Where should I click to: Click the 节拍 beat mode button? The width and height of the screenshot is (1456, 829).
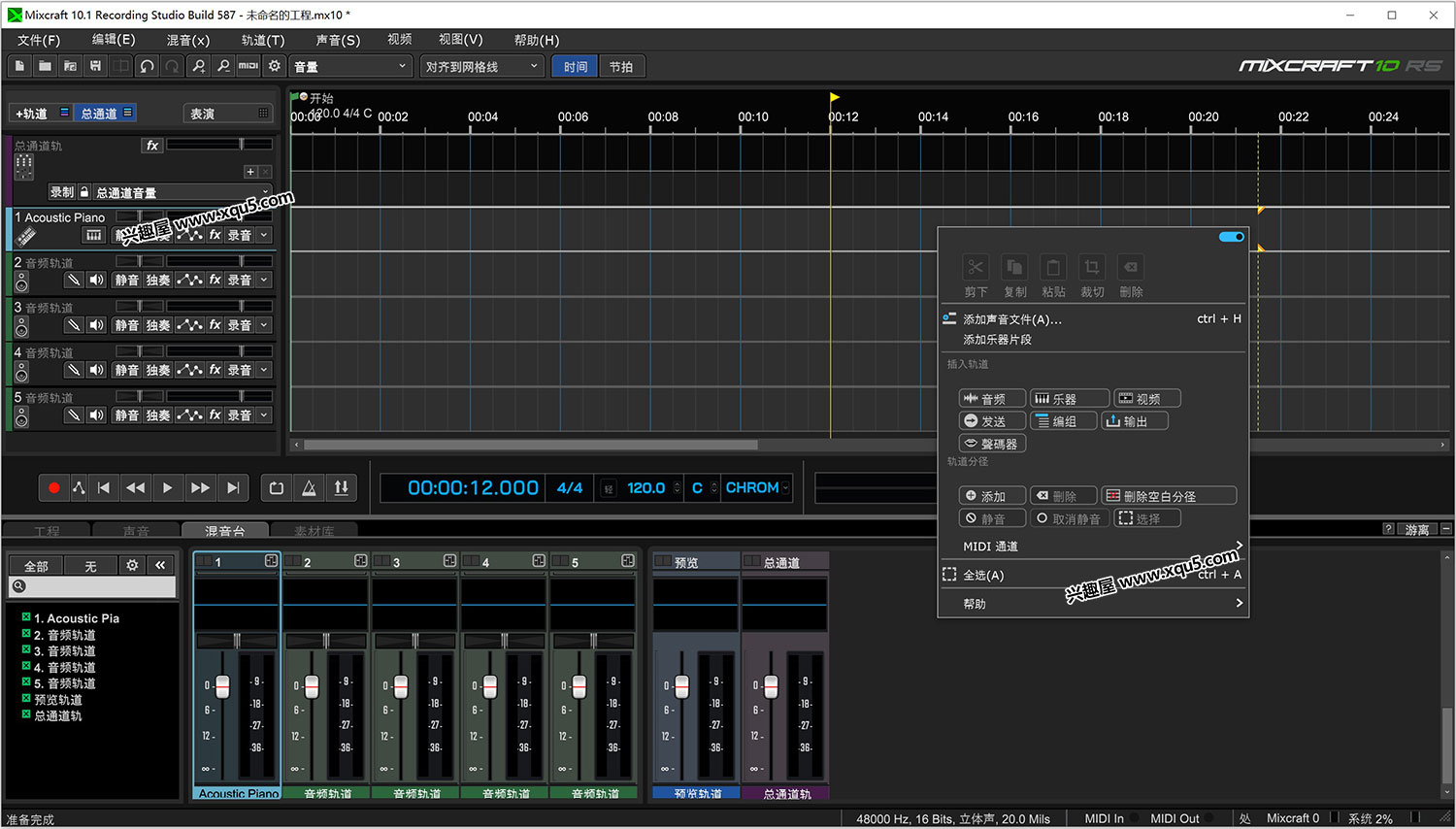click(x=621, y=66)
